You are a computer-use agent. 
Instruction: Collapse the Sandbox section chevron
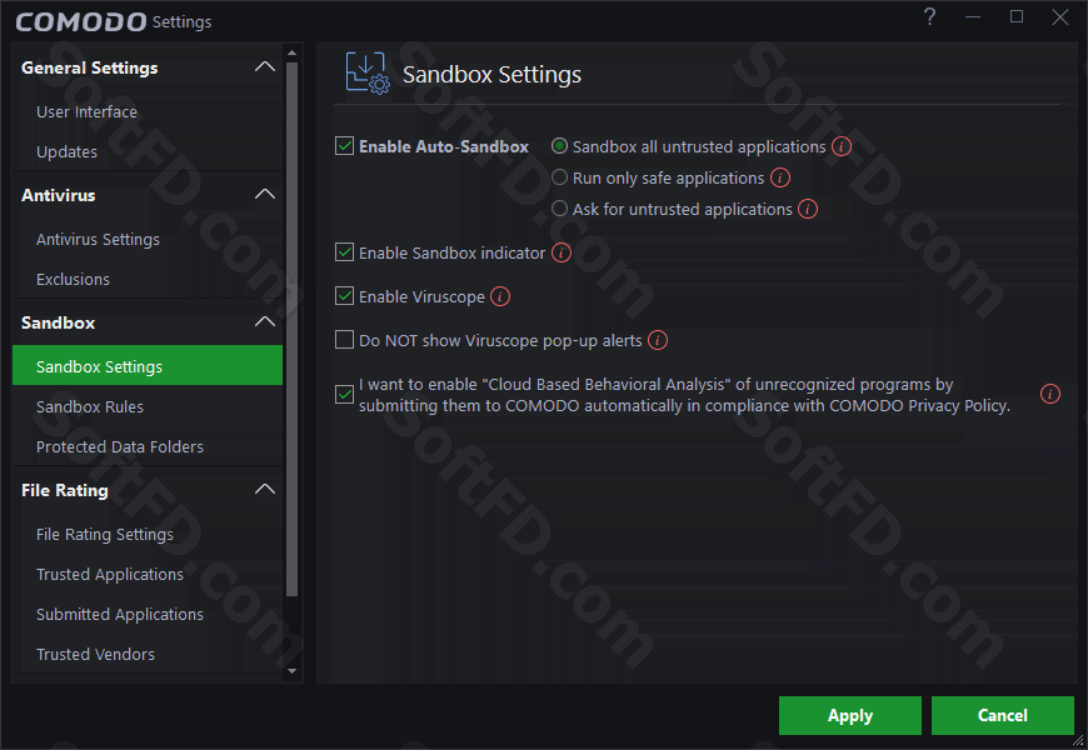(x=265, y=322)
